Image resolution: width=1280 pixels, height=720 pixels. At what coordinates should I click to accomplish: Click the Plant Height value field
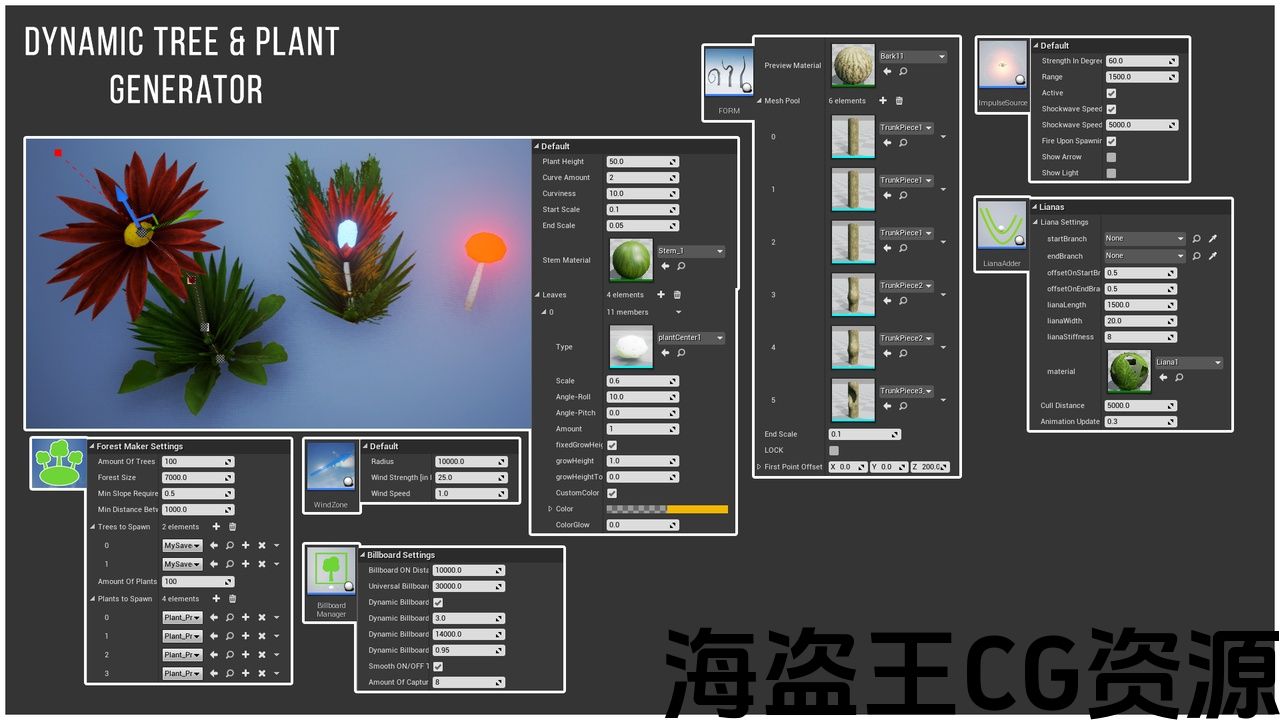[642, 162]
